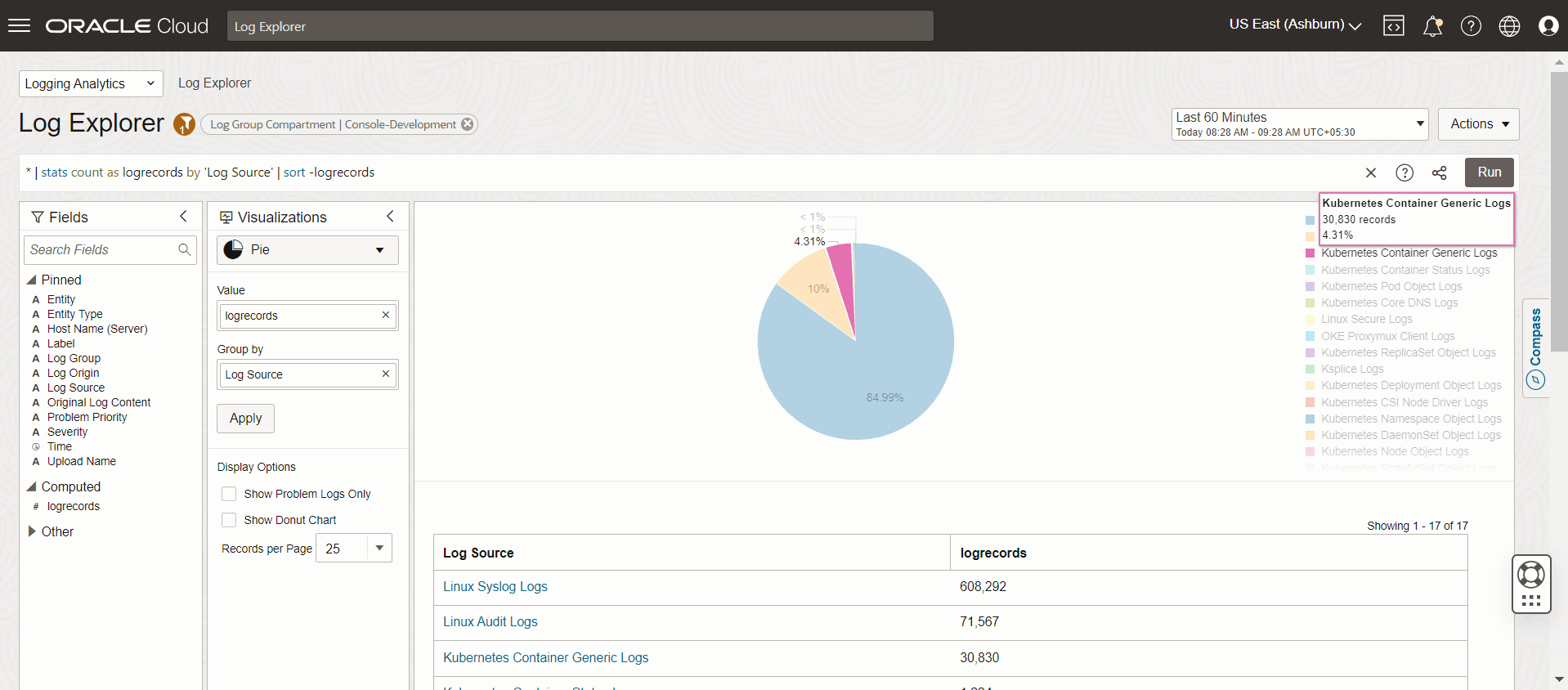Select the logrecords computed field

[74, 506]
